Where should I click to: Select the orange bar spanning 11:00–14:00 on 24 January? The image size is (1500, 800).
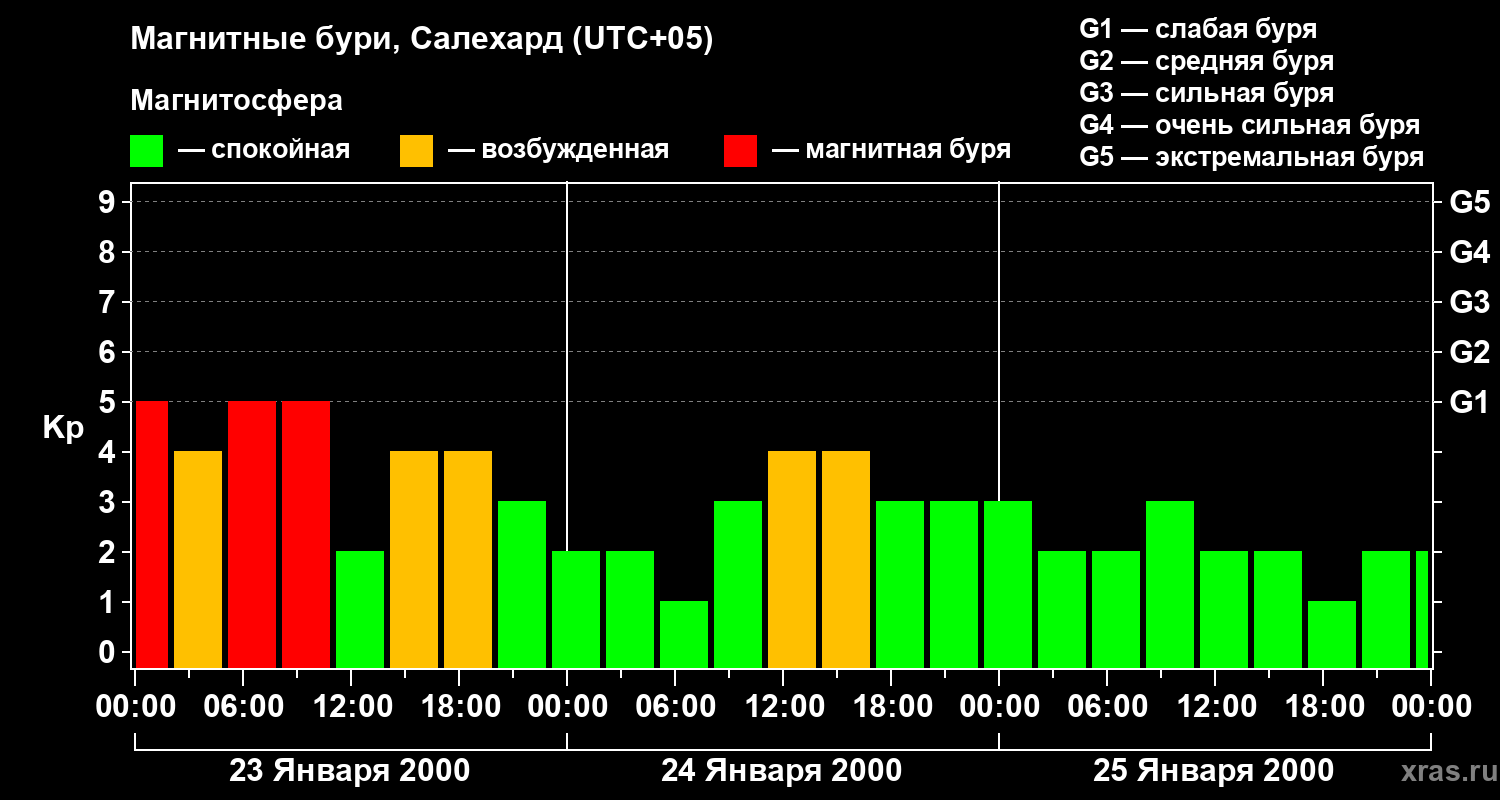point(792,560)
